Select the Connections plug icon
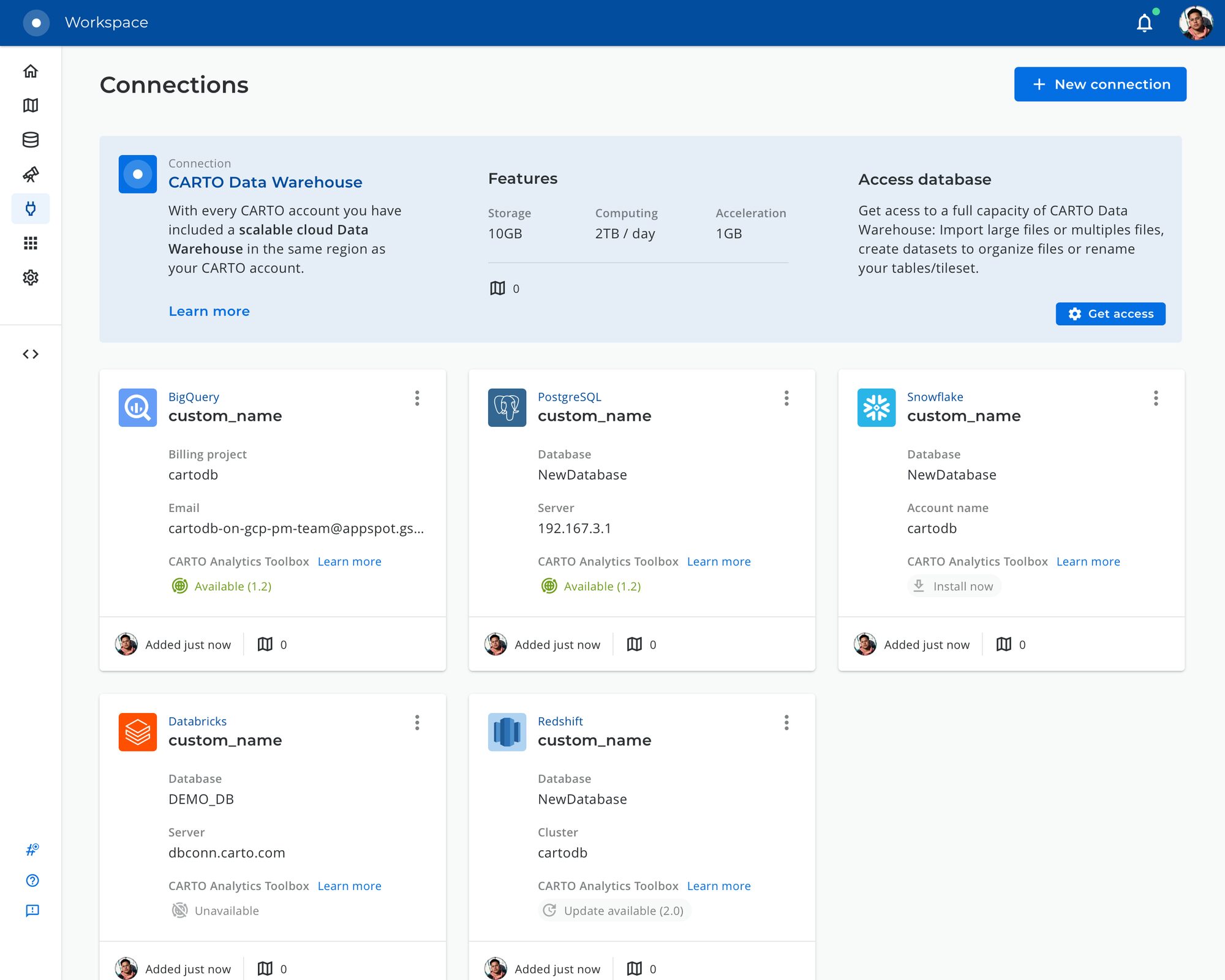The image size is (1225, 980). (31, 209)
